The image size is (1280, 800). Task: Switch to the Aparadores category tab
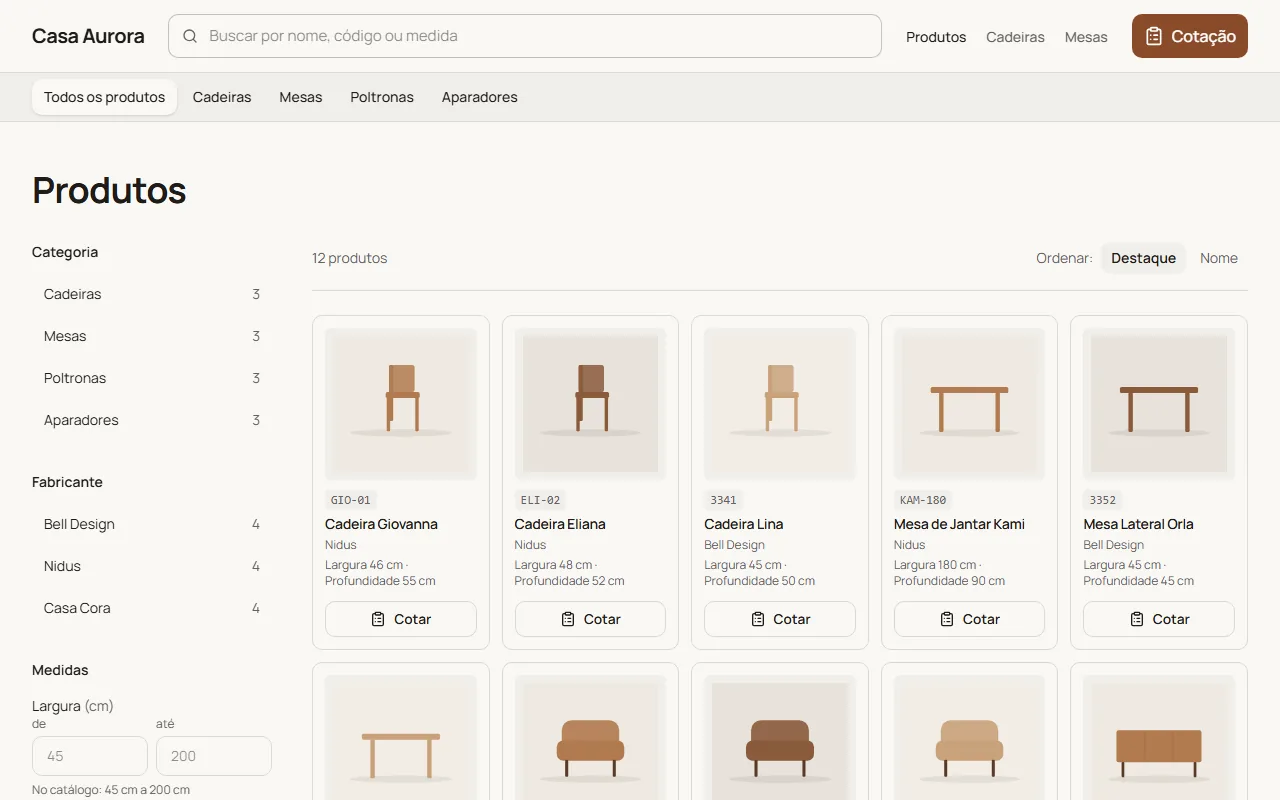click(x=480, y=97)
